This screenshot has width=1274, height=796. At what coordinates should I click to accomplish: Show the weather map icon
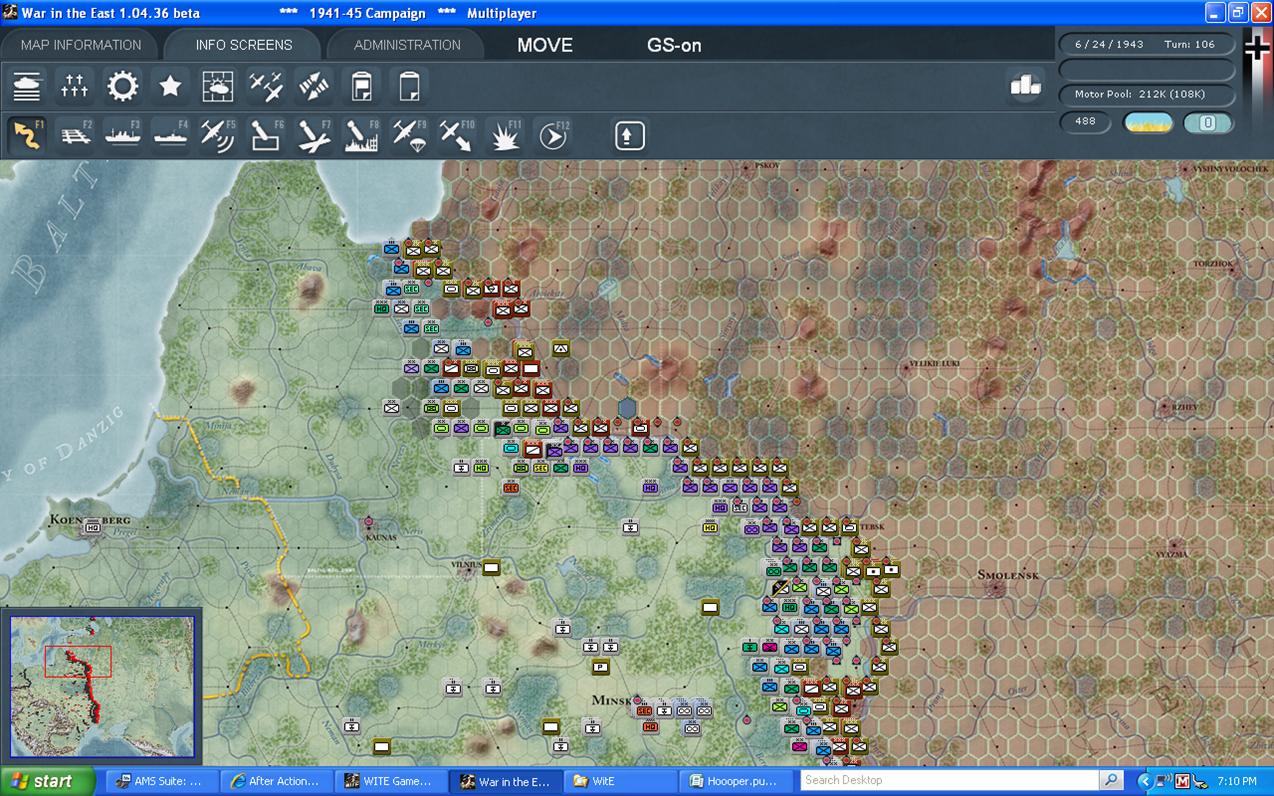[218, 87]
